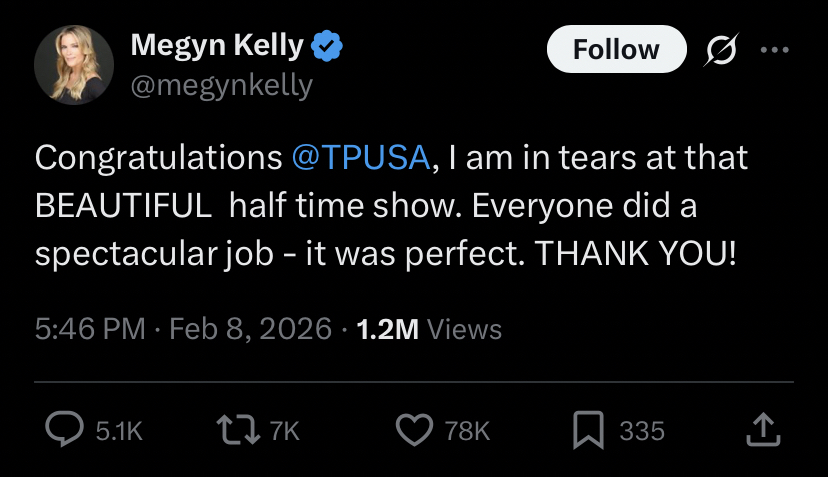
Task: View the 1.2M Views analytics
Action: (x=429, y=329)
